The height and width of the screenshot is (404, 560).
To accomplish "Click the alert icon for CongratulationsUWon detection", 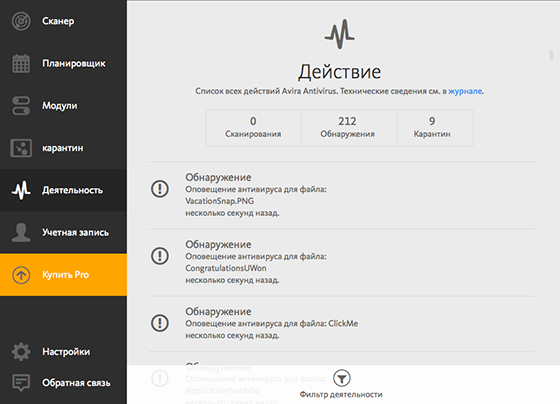I will (160, 256).
